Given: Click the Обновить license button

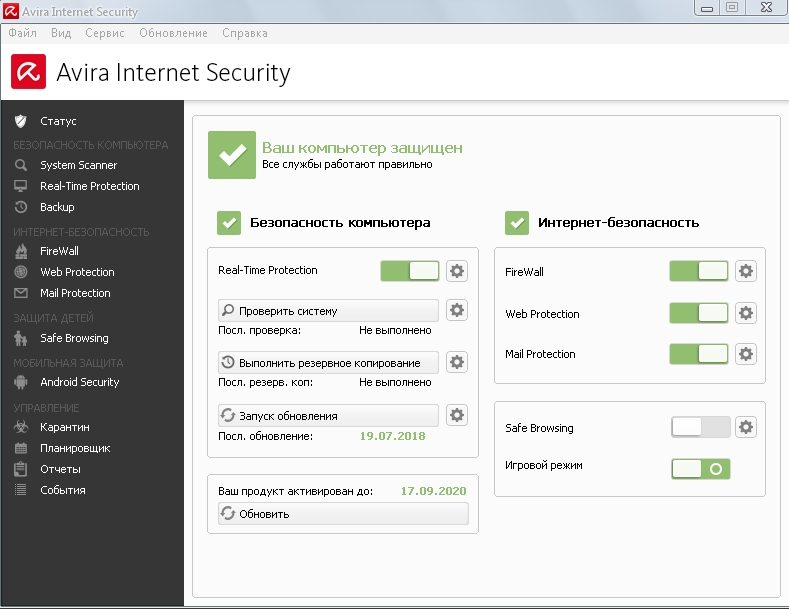Looking at the screenshot, I should coord(342,514).
